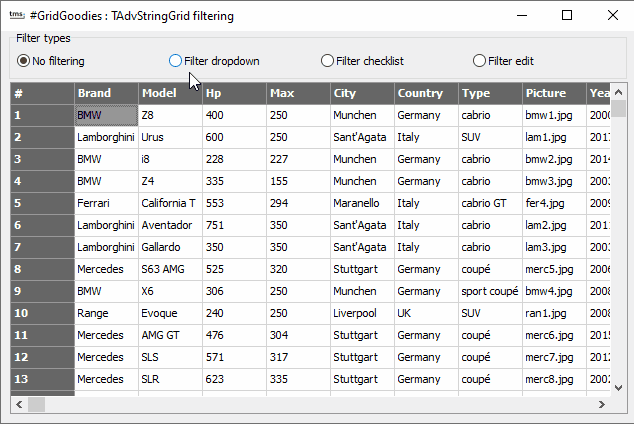Click the Gallardo model cell
This screenshot has width=634, height=426.
pyautogui.click(x=170, y=247)
